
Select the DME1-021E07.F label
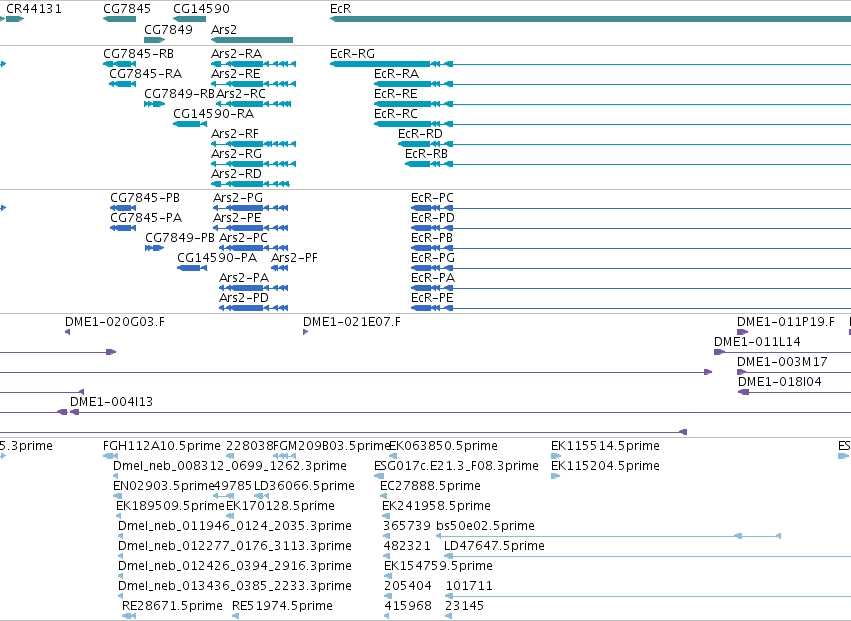pos(352,322)
